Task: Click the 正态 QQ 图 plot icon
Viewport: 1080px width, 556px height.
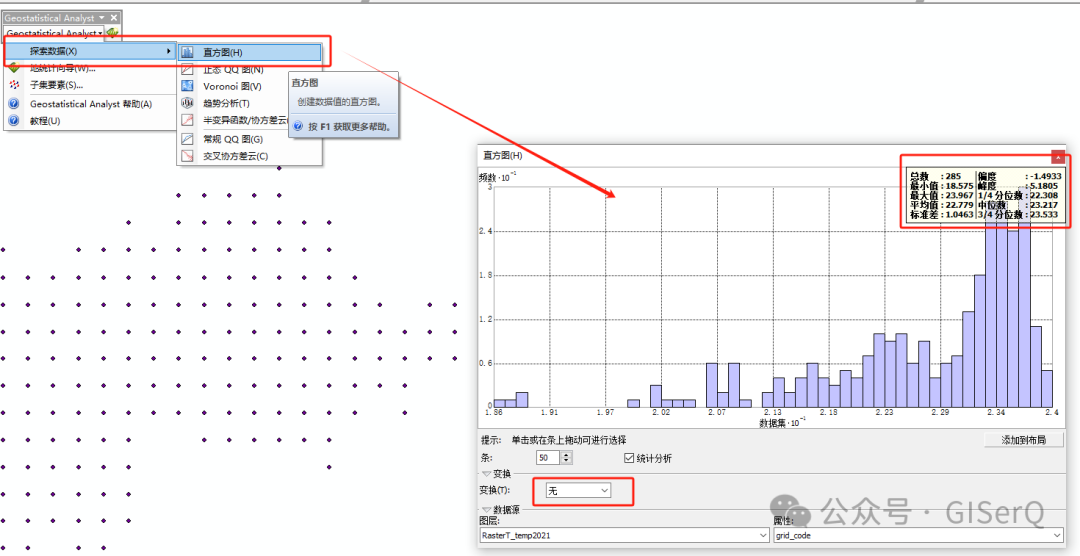Action: click(187, 69)
